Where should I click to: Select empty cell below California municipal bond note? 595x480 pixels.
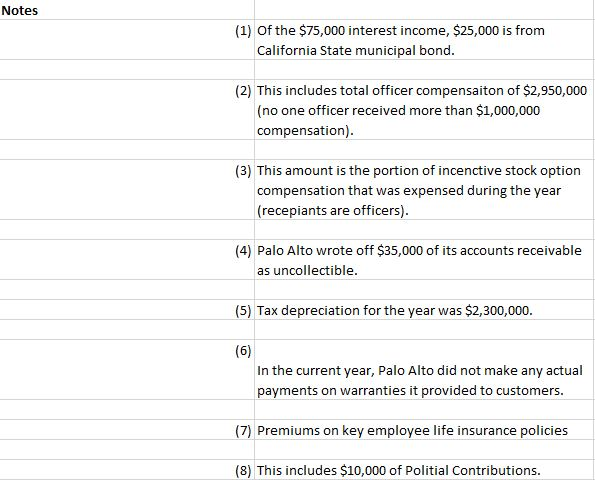pos(424,69)
